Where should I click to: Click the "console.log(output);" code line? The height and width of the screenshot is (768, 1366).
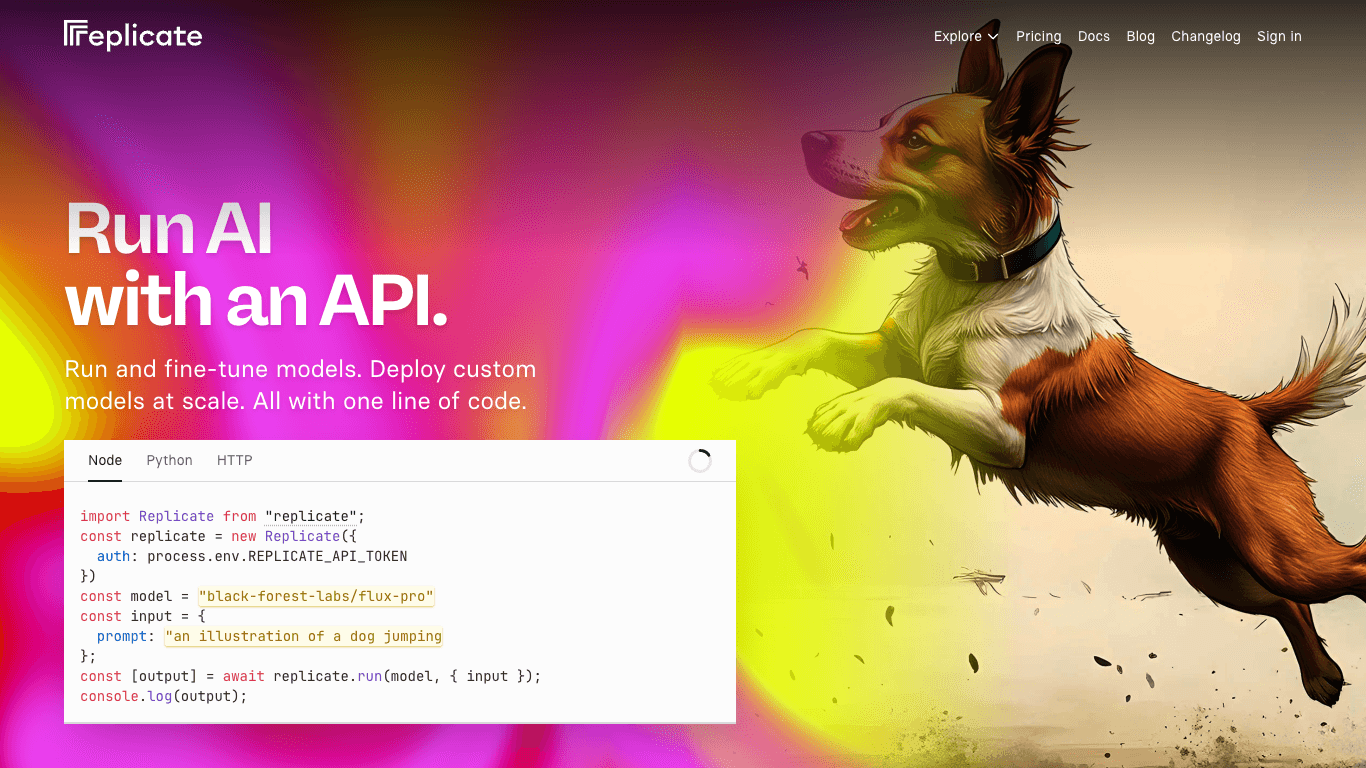click(x=164, y=696)
